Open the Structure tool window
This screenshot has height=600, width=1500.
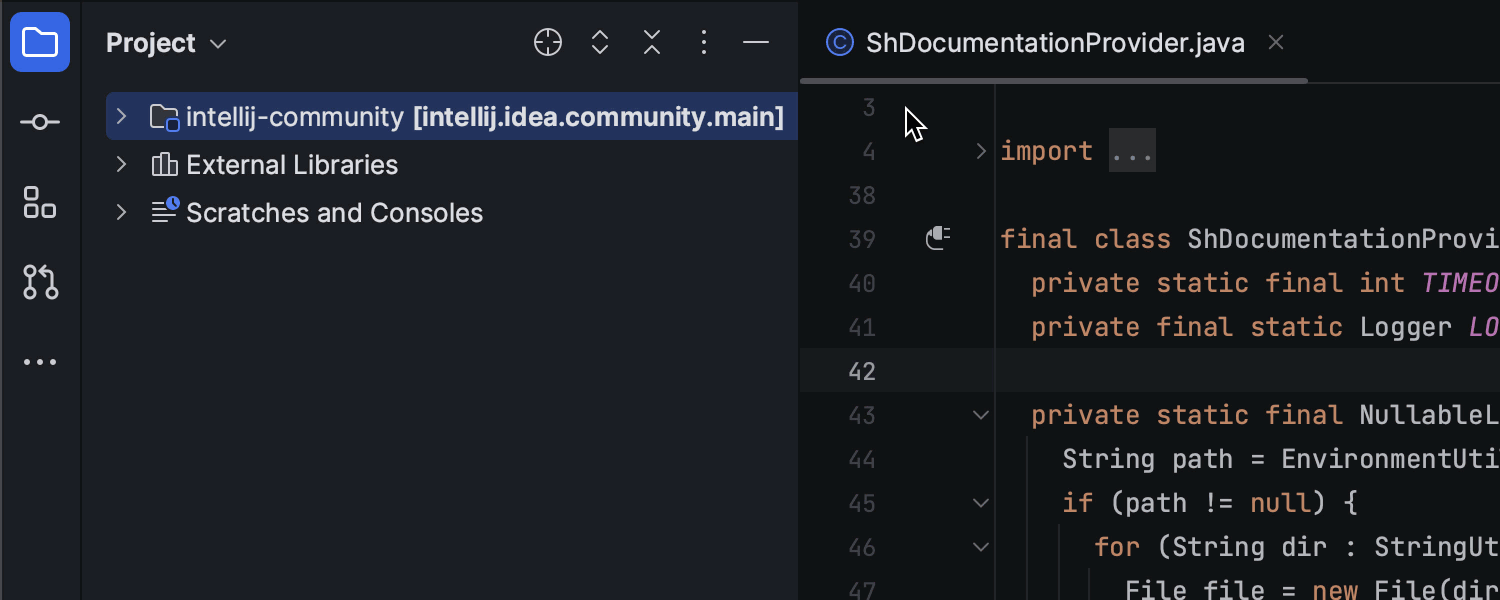(40, 202)
